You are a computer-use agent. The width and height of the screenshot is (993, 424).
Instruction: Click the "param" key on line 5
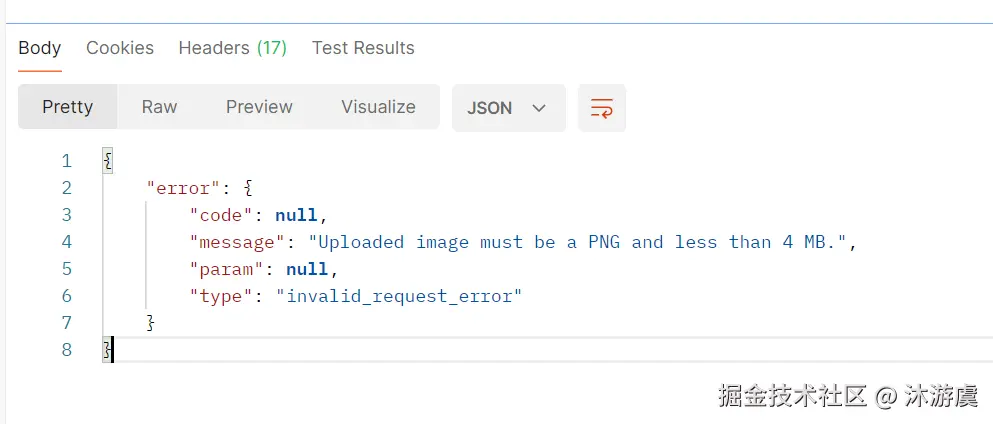click(x=227, y=269)
